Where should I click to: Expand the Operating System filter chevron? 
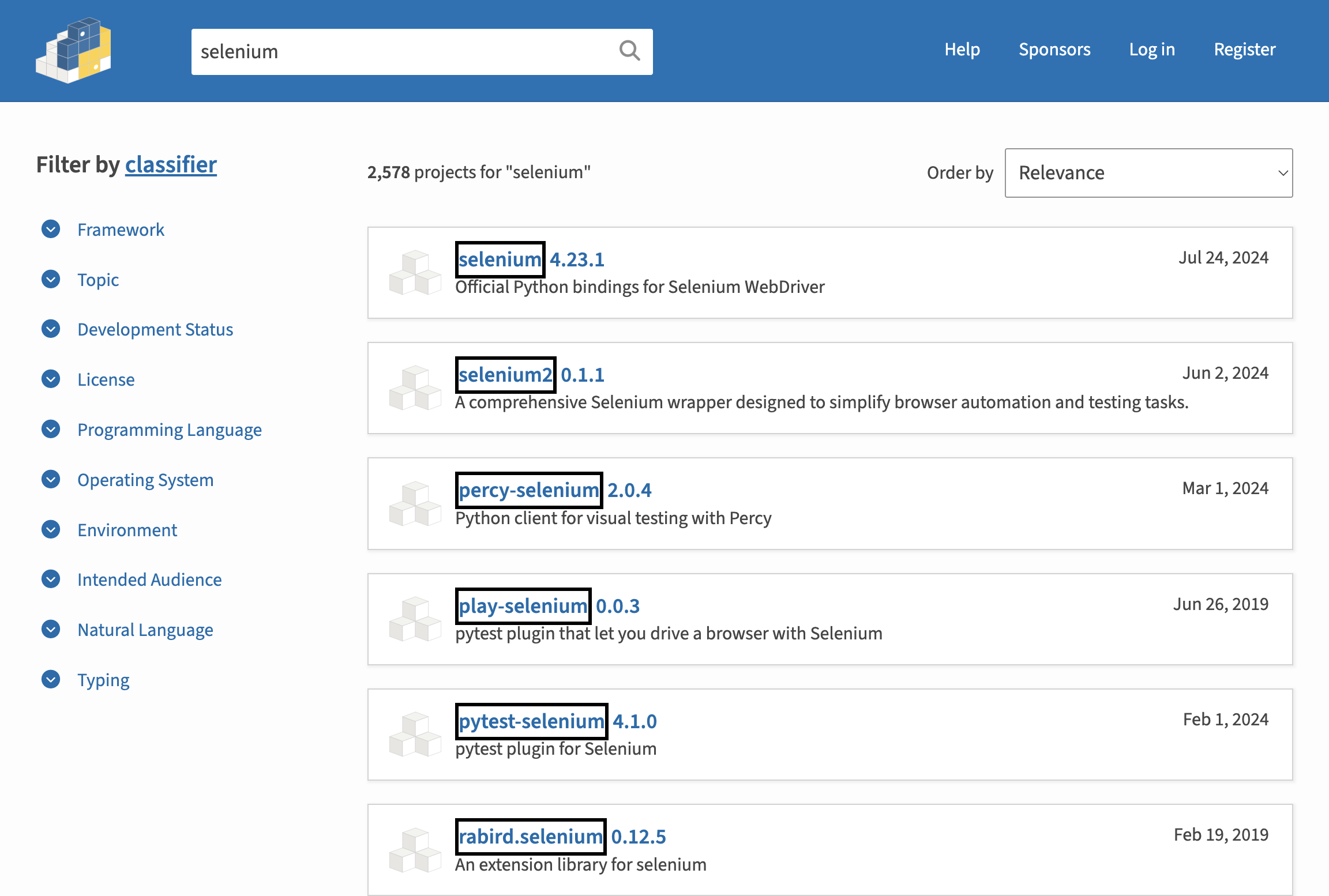51,479
